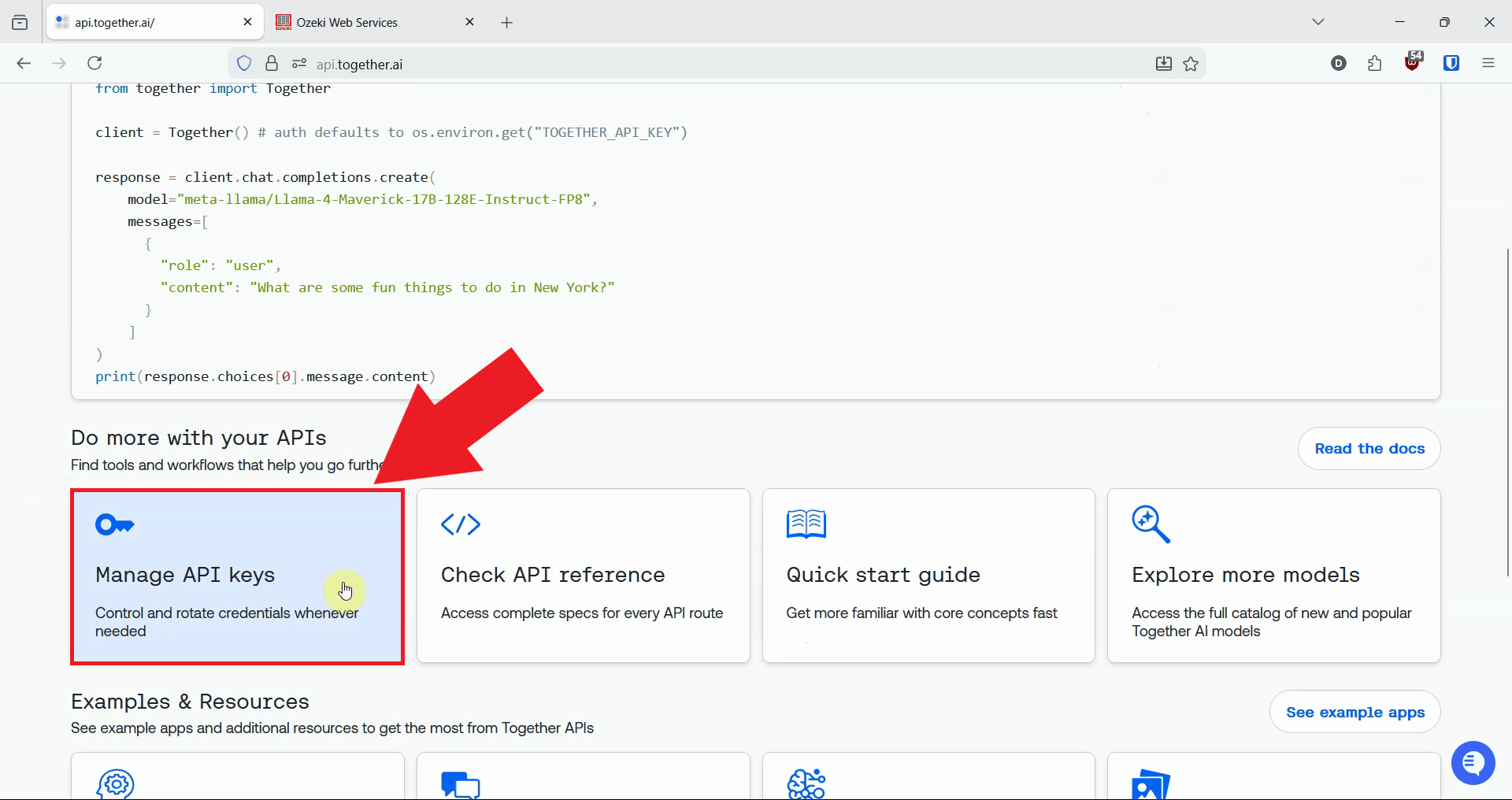Open the Quick start guide book icon
1512x800 pixels.
coord(806,524)
